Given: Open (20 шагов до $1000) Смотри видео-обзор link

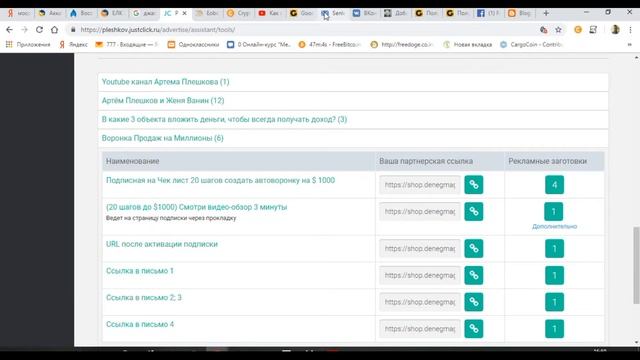Looking at the screenshot, I should (x=196, y=207).
